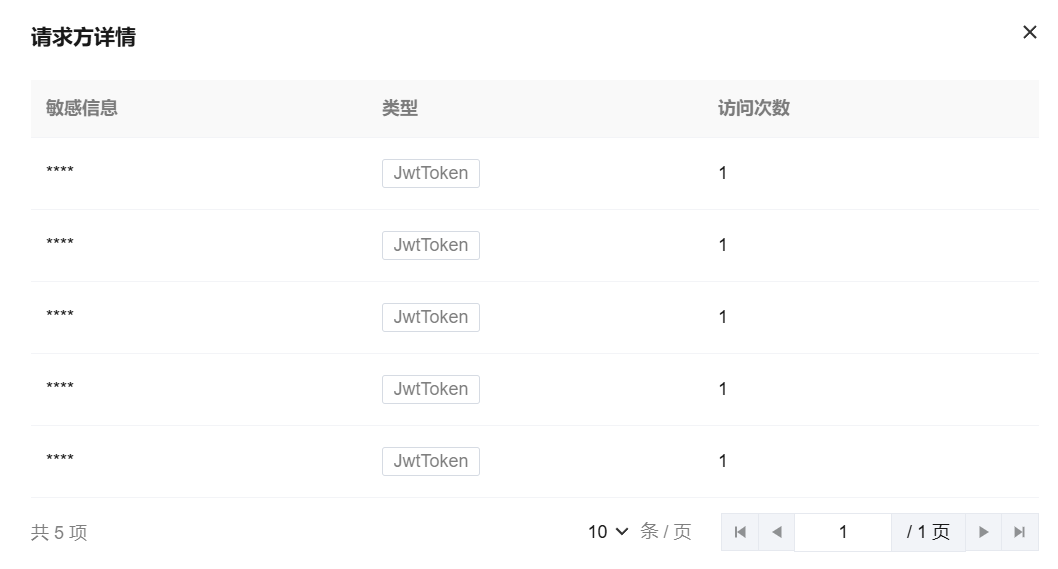Image resolution: width=1058 pixels, height=569 pixels.
Task: Click the 敏感信息 column header
Action: [x=82, y=108]
